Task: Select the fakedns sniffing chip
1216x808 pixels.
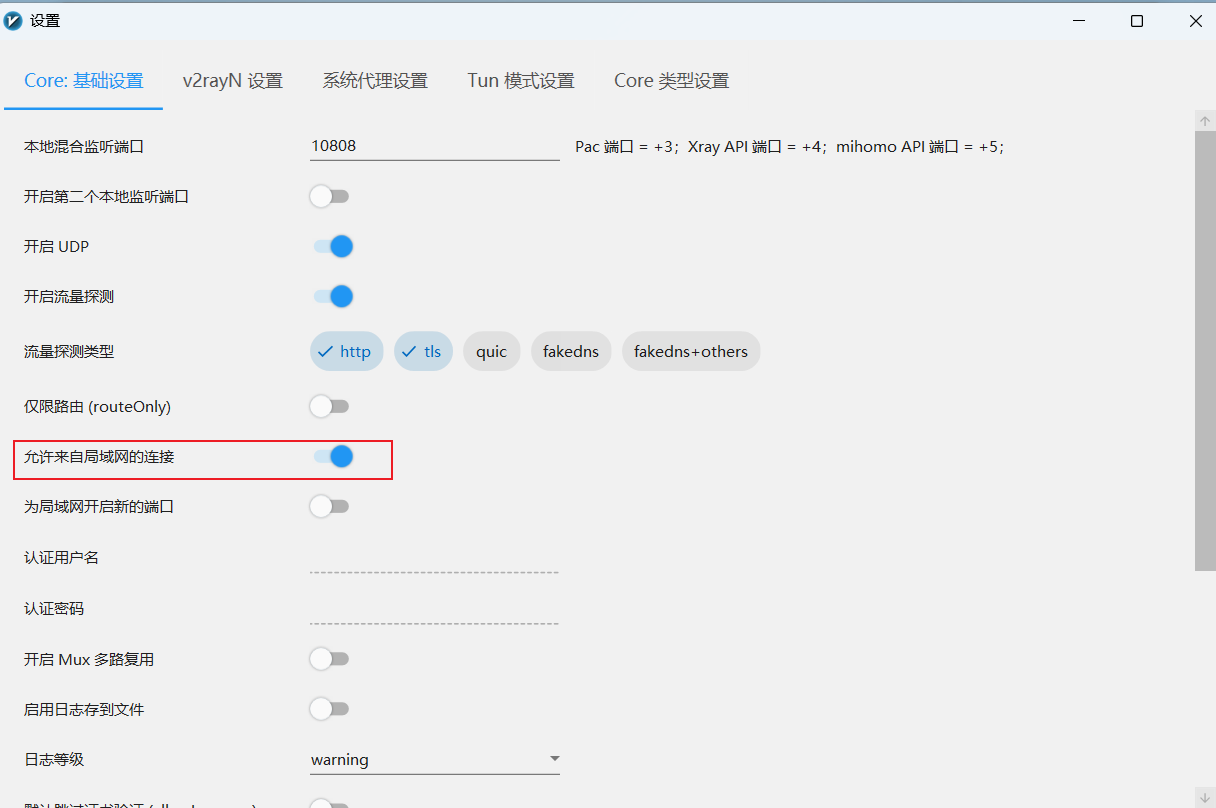Action: (571, 351)
